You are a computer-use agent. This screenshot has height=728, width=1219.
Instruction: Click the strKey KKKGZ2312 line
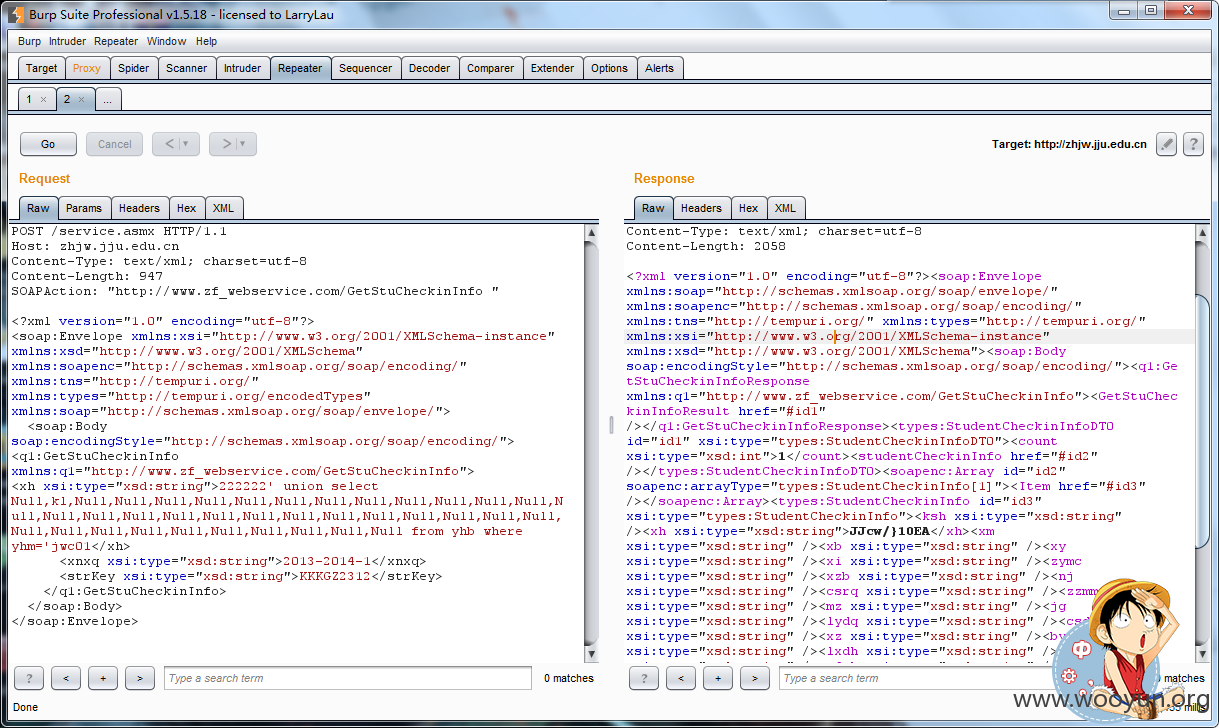click(250, 576)
